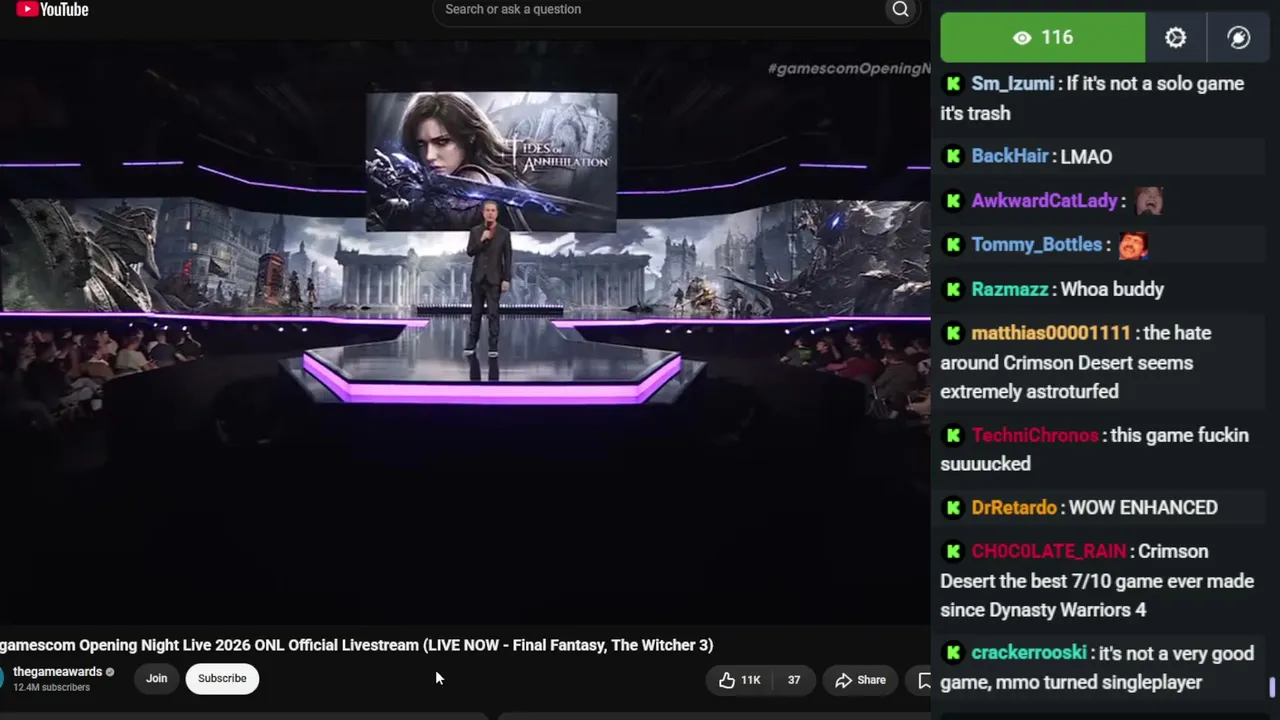The height and width of the screenshot is (720, 1280).
Task: Subscribe to thegameawards channel
Action: tap(222, 678)
